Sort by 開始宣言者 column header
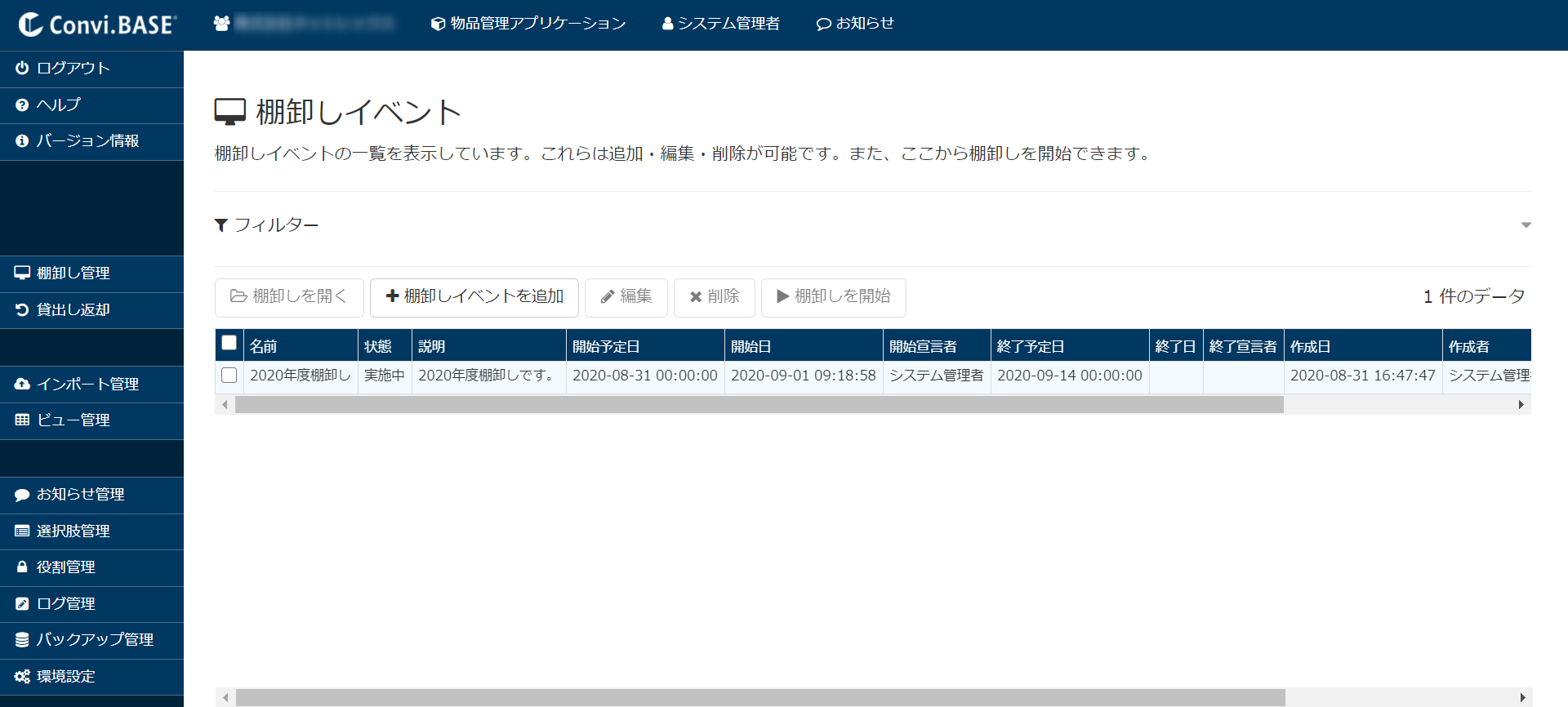Viewport: 1568px width, 707px height. pos(937,346)
